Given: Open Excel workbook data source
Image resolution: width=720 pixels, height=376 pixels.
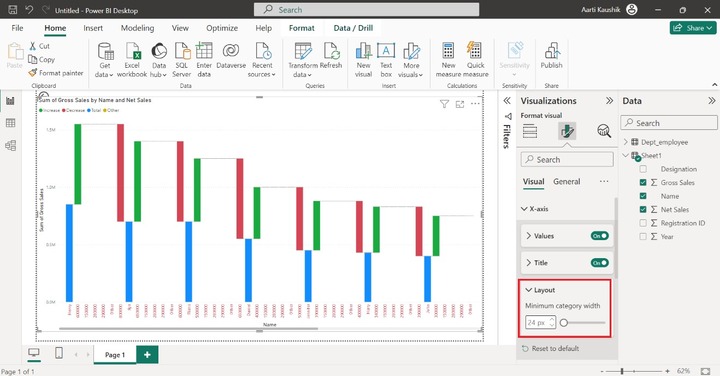Looking at the screenshot, I should pos(132,60).
